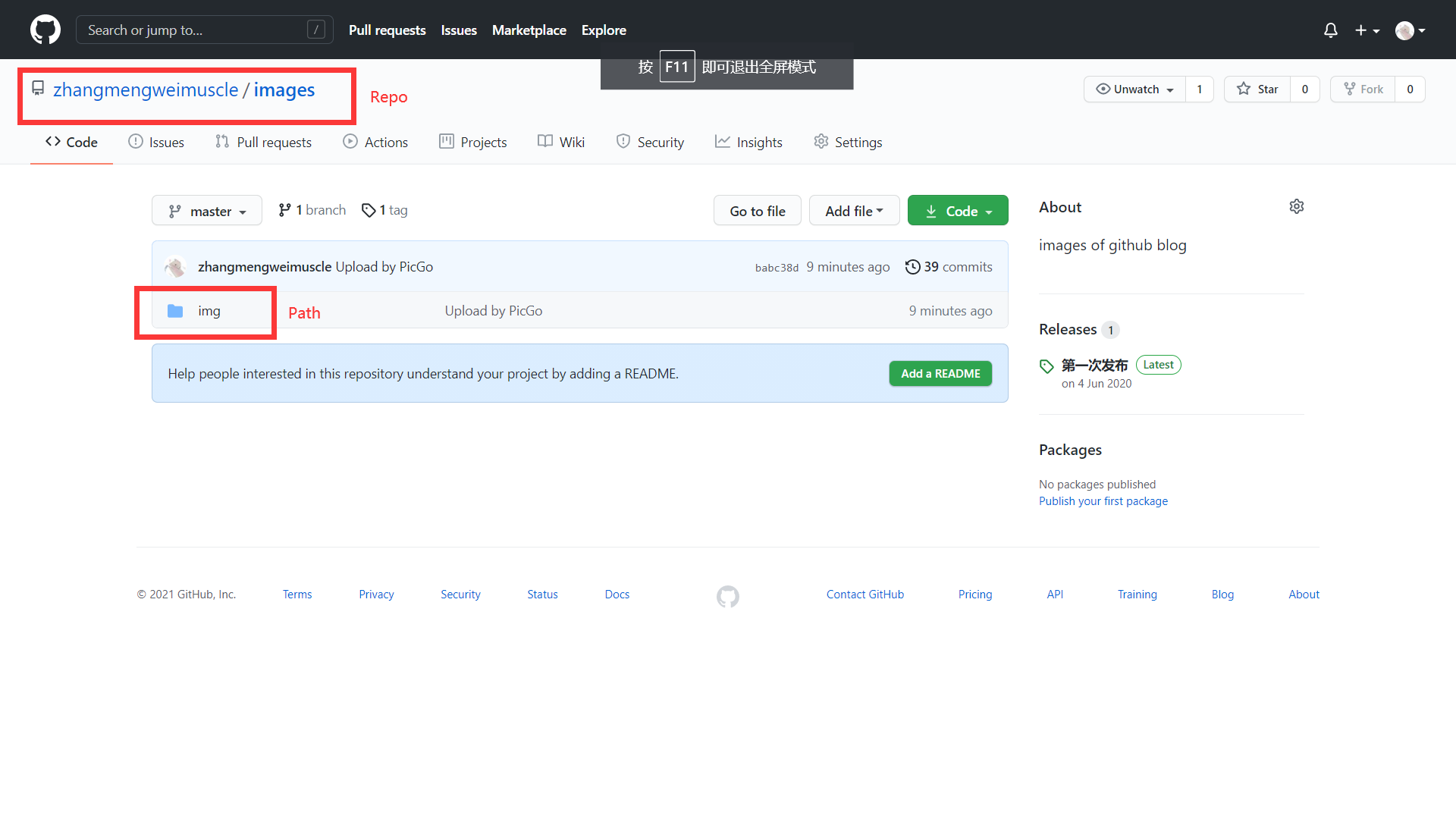Screen dimensions: 1456x819
Task: Switch to the Code tab
Action: coord(71,142)
